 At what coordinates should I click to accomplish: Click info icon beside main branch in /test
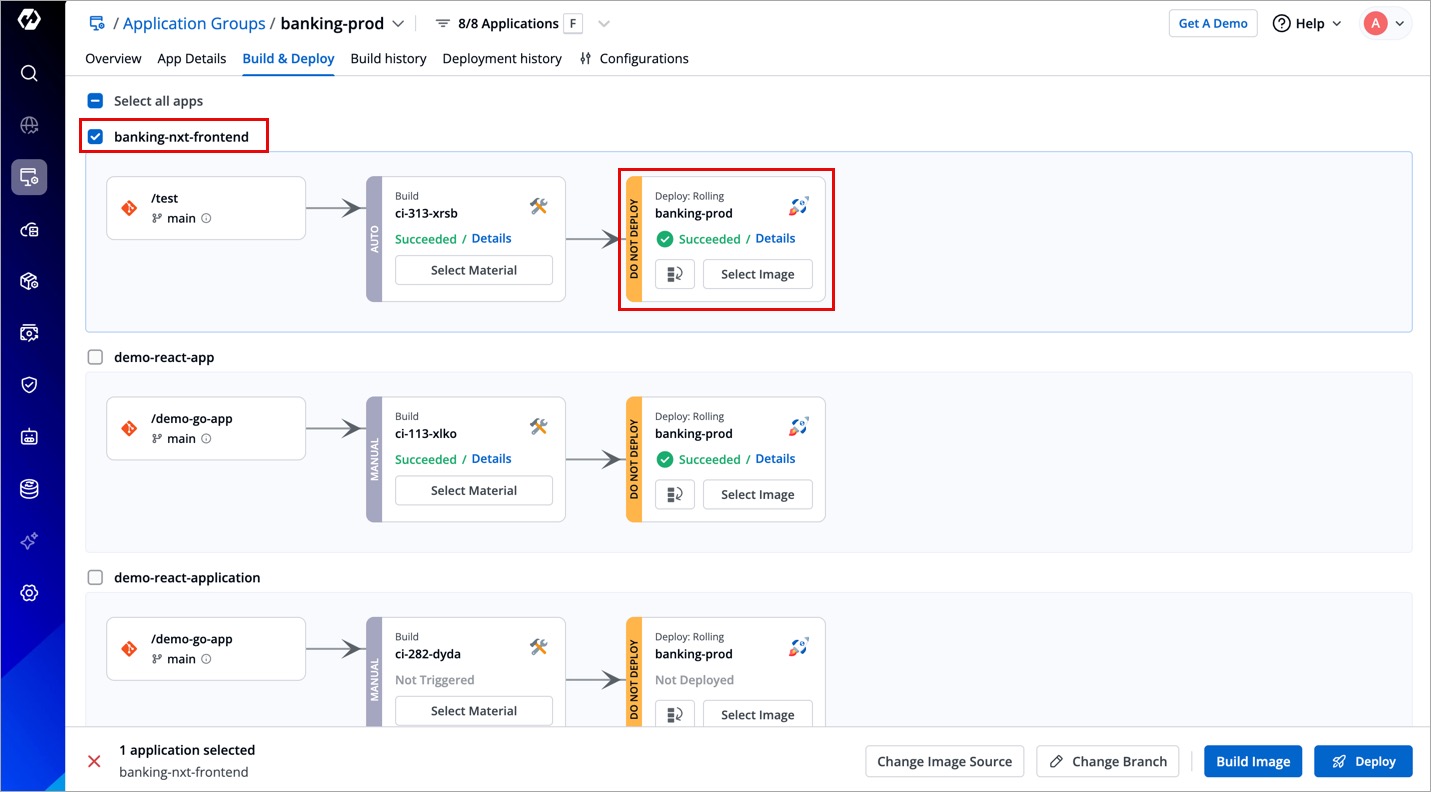[206, 218]
